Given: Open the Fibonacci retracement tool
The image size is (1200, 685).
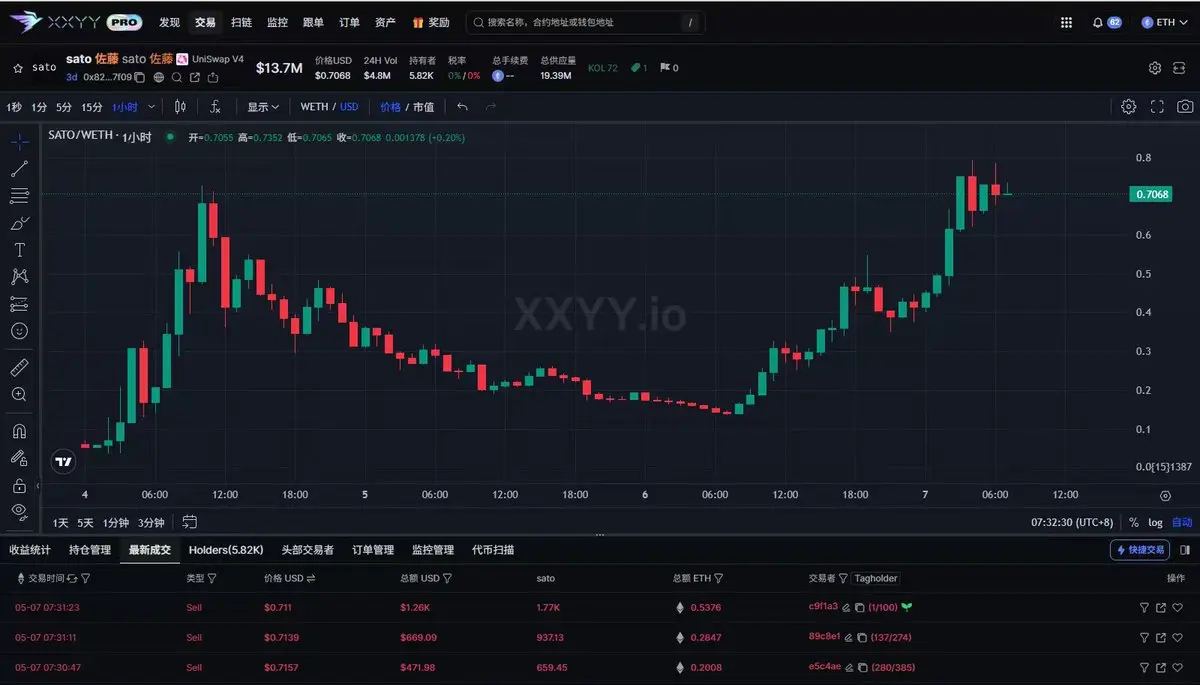Looking at the screenshot, I should 19,195.
